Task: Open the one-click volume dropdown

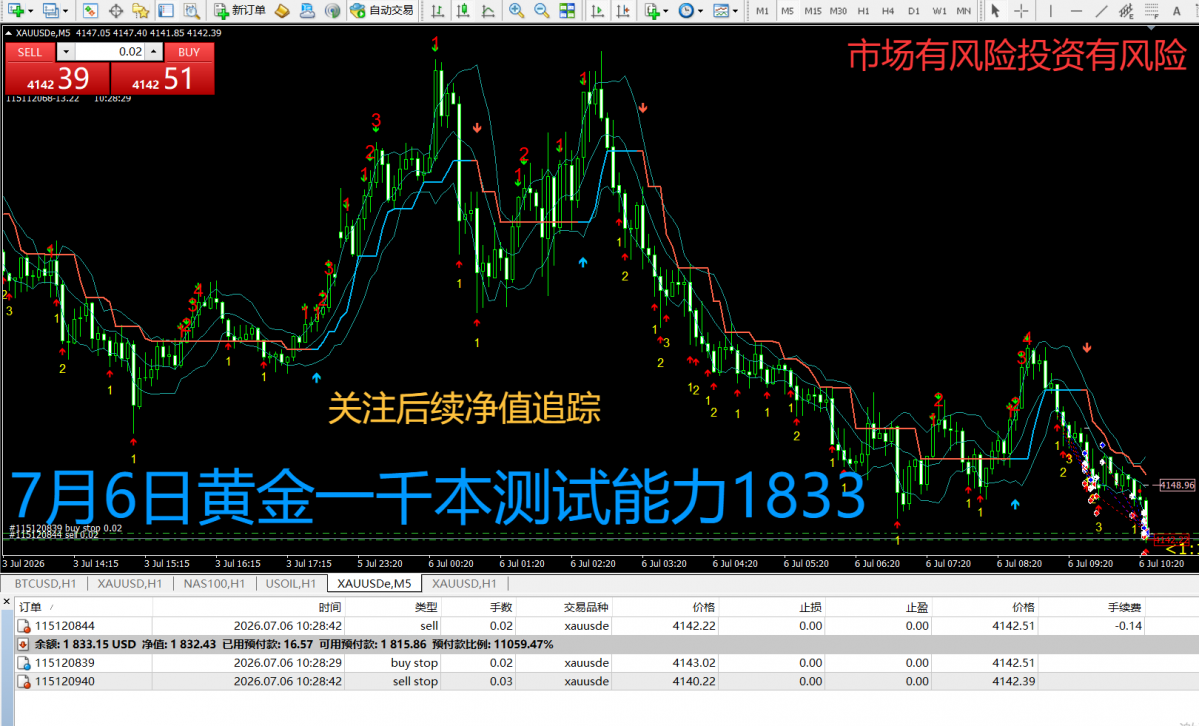Action: [66, 52]
